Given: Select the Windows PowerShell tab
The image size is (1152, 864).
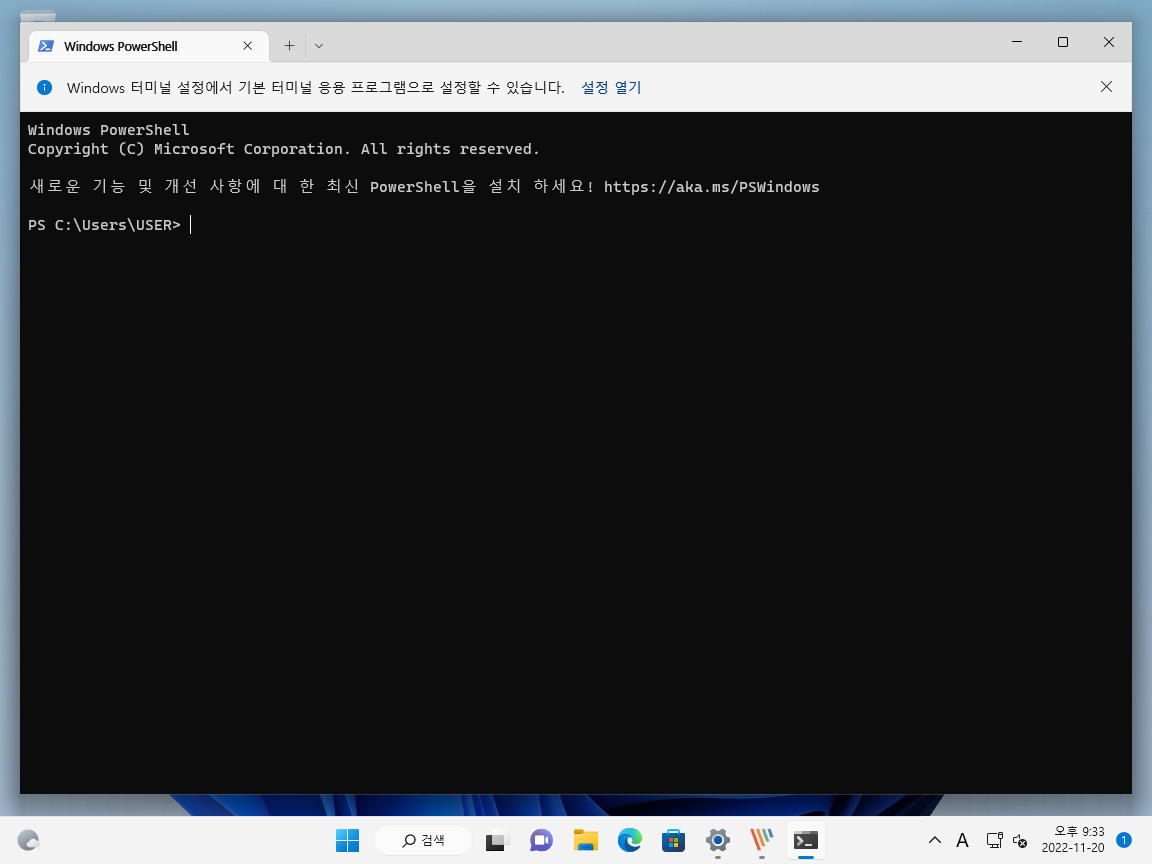Looking at the screenshot, I should coord(148,46).
